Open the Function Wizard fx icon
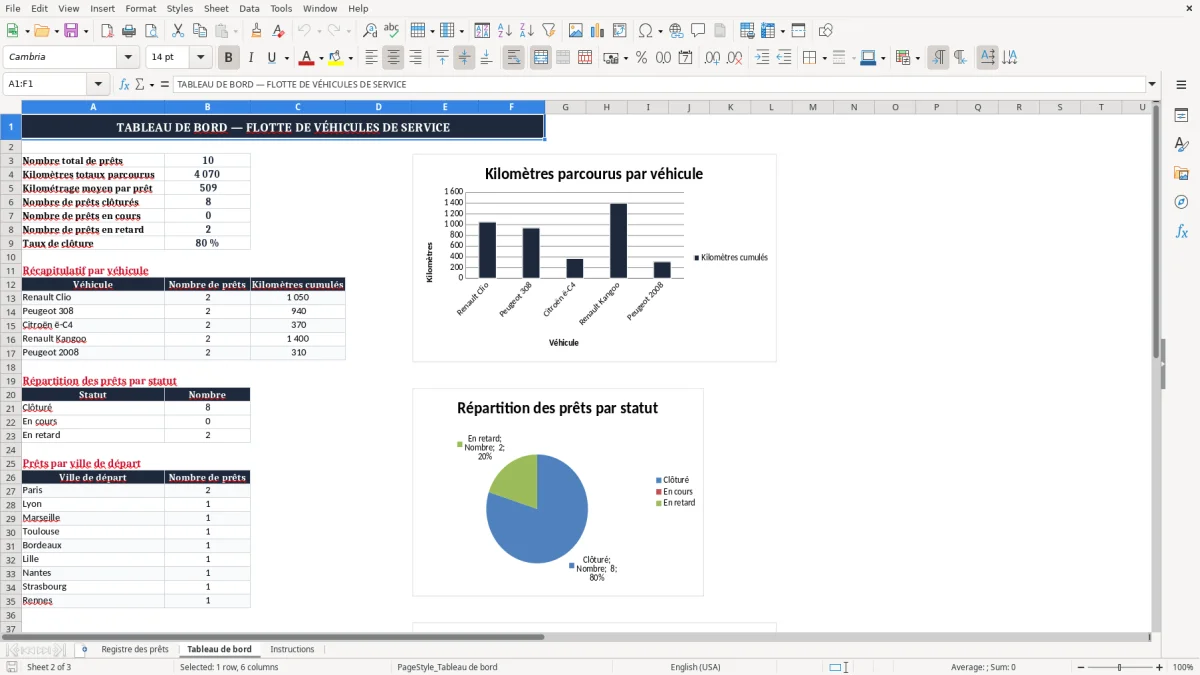Image resolution: width=1200 pixels, height=675 pixels. click(x=125, y=85)
